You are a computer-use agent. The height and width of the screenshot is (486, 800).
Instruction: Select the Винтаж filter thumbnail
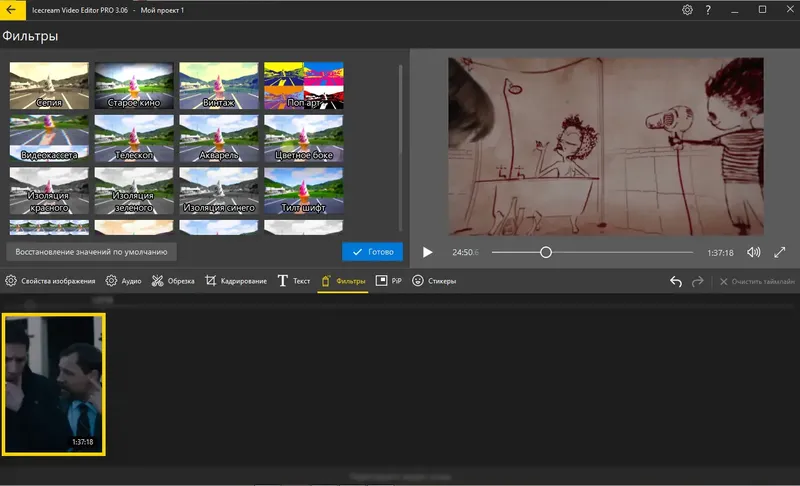[218, 85]
